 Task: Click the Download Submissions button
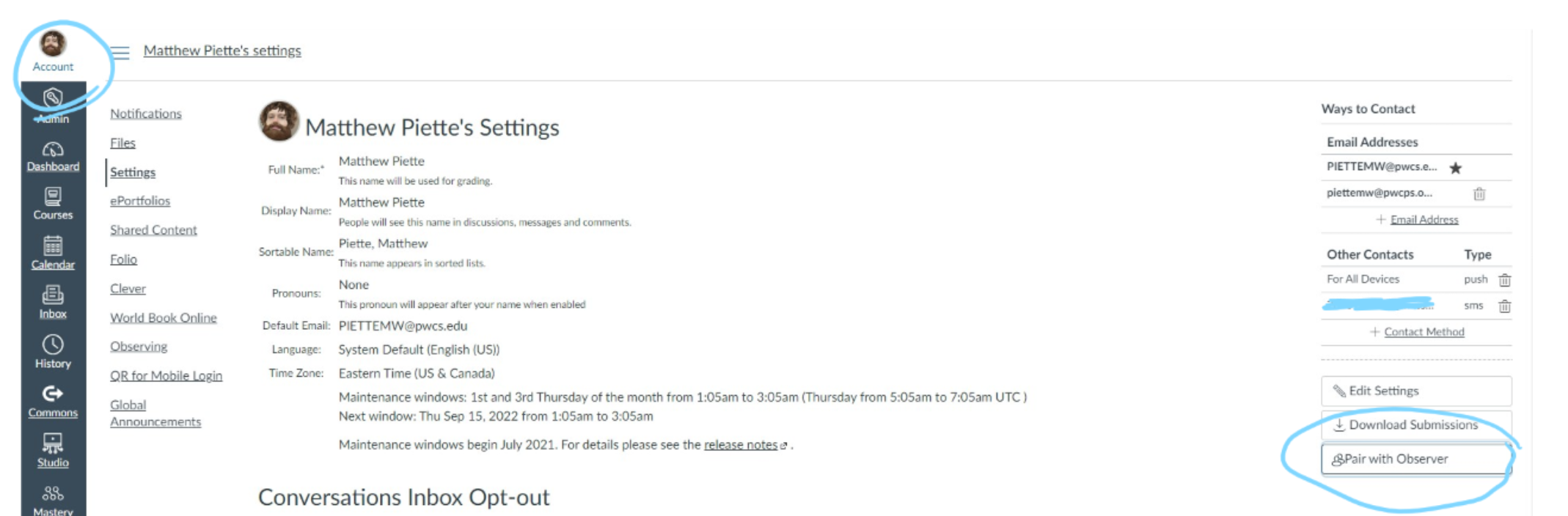coord(1416,424)
